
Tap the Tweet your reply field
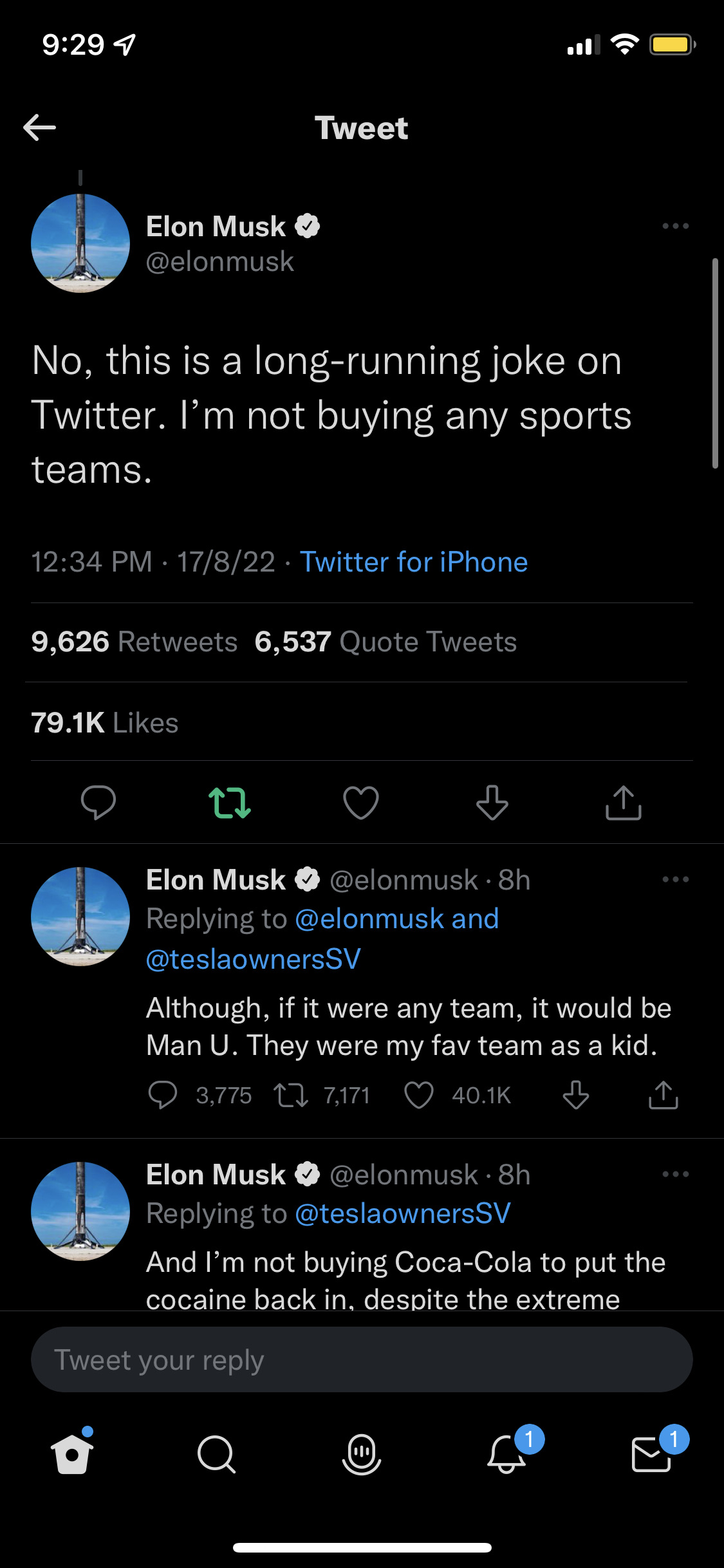pos(362,1359)
